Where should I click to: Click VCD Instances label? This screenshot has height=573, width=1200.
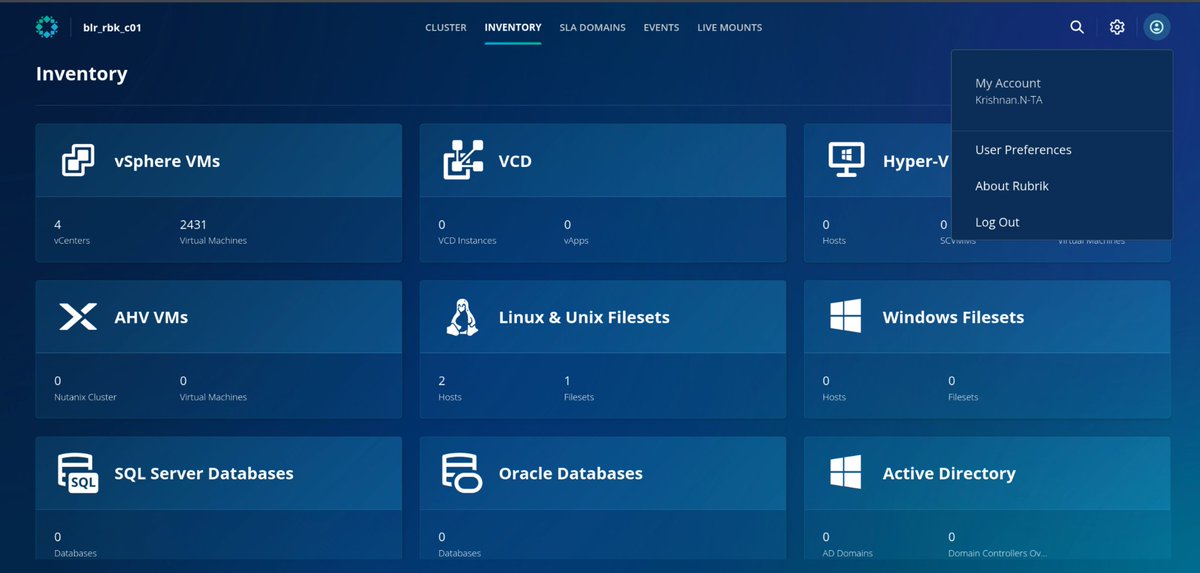(x=467, y=241)
